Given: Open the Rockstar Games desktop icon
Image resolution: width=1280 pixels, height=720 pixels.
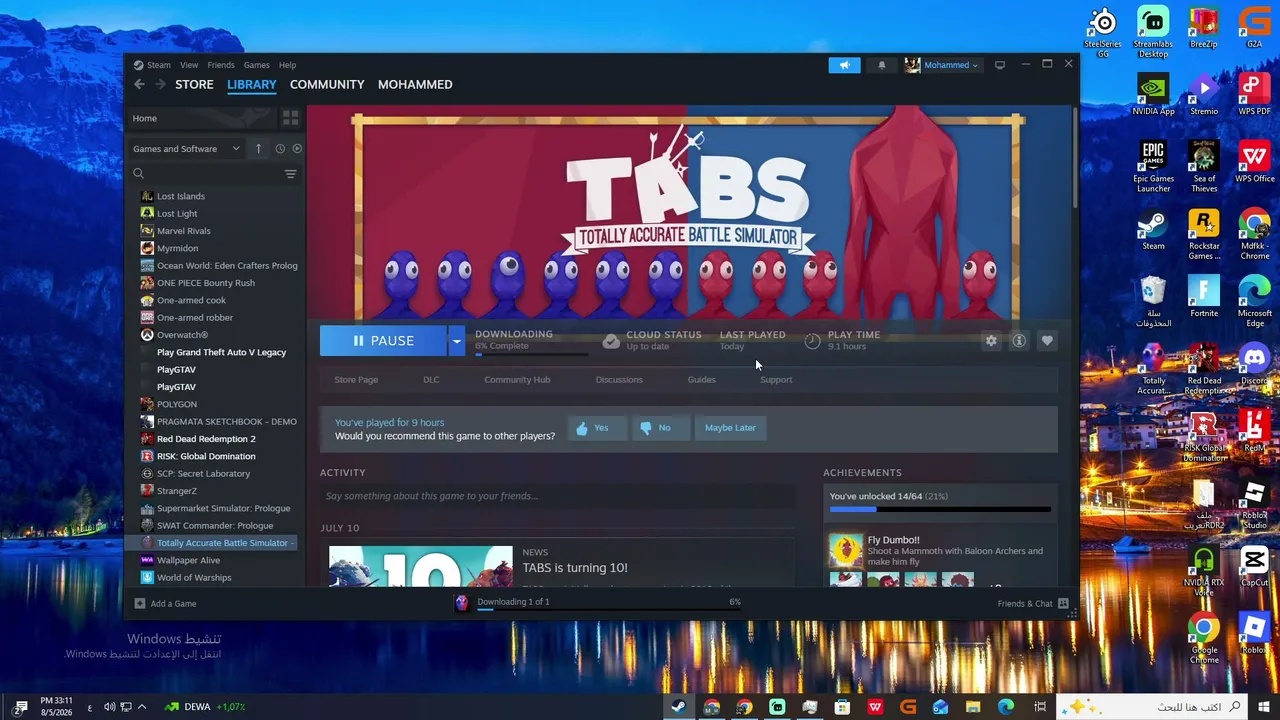Looking at the screenshot, I should (1204, 235).
